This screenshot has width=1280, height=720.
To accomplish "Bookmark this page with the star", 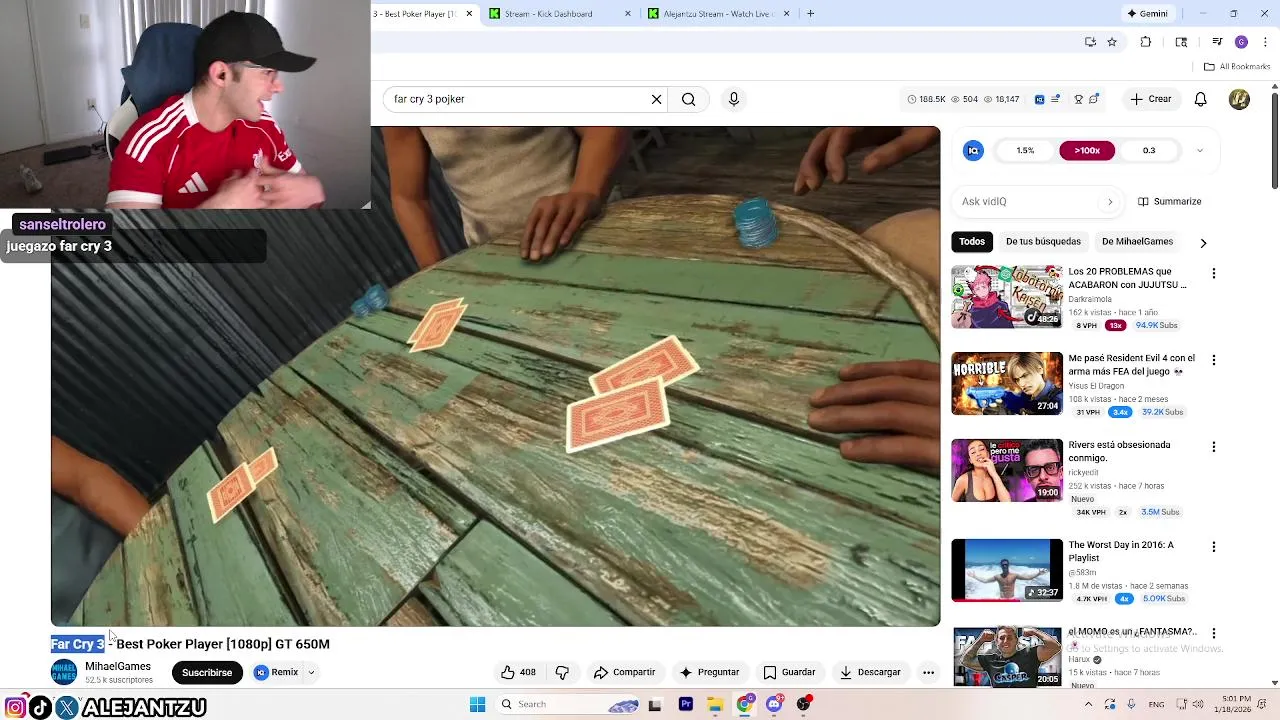I will 1111,42.
